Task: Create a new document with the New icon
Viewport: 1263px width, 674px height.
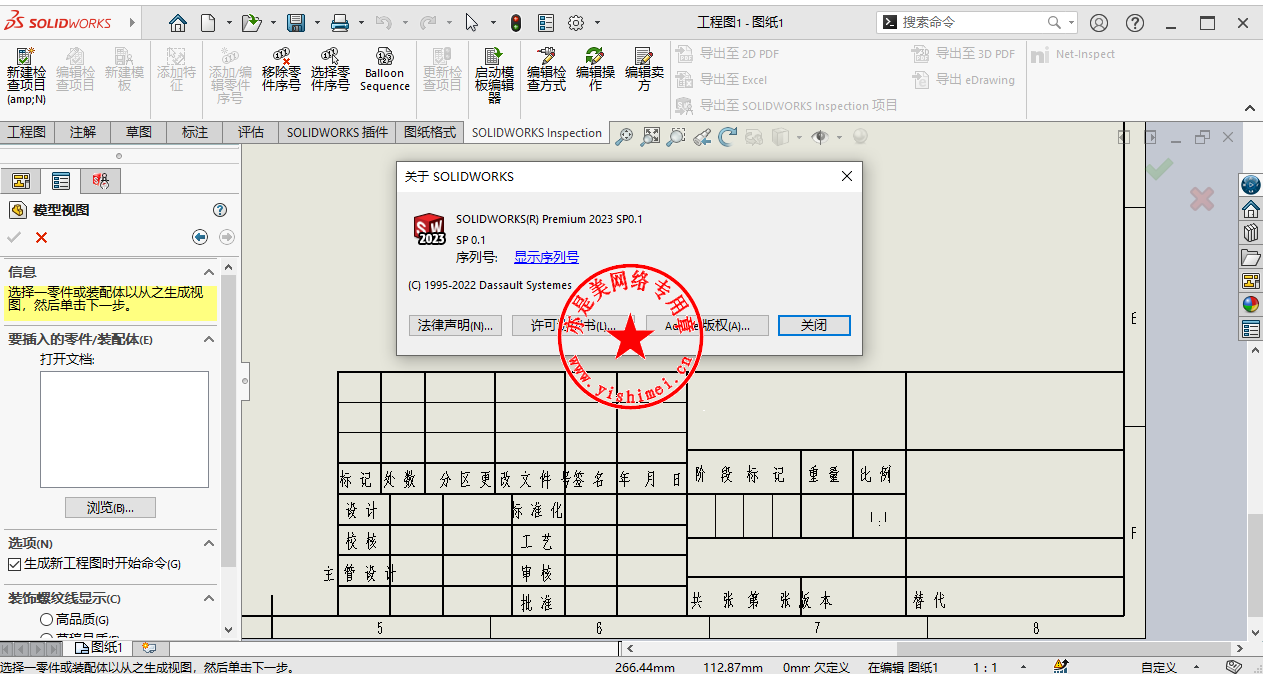Action: tap(208, 22)
